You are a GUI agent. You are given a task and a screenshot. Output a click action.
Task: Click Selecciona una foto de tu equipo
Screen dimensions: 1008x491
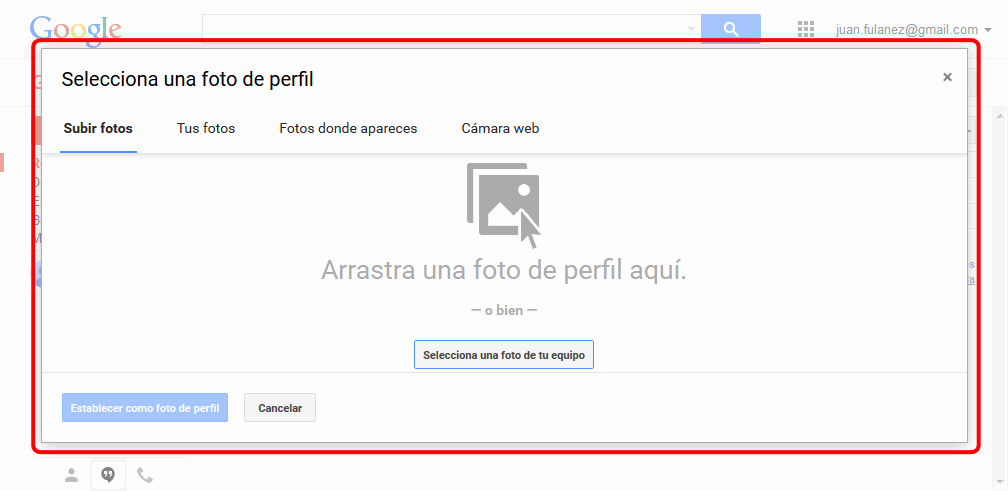(504, 355)
